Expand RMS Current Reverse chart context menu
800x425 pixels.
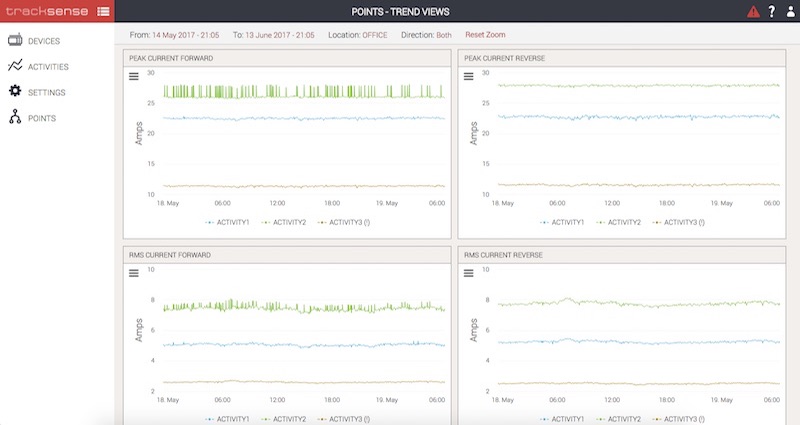pos(470,273)
